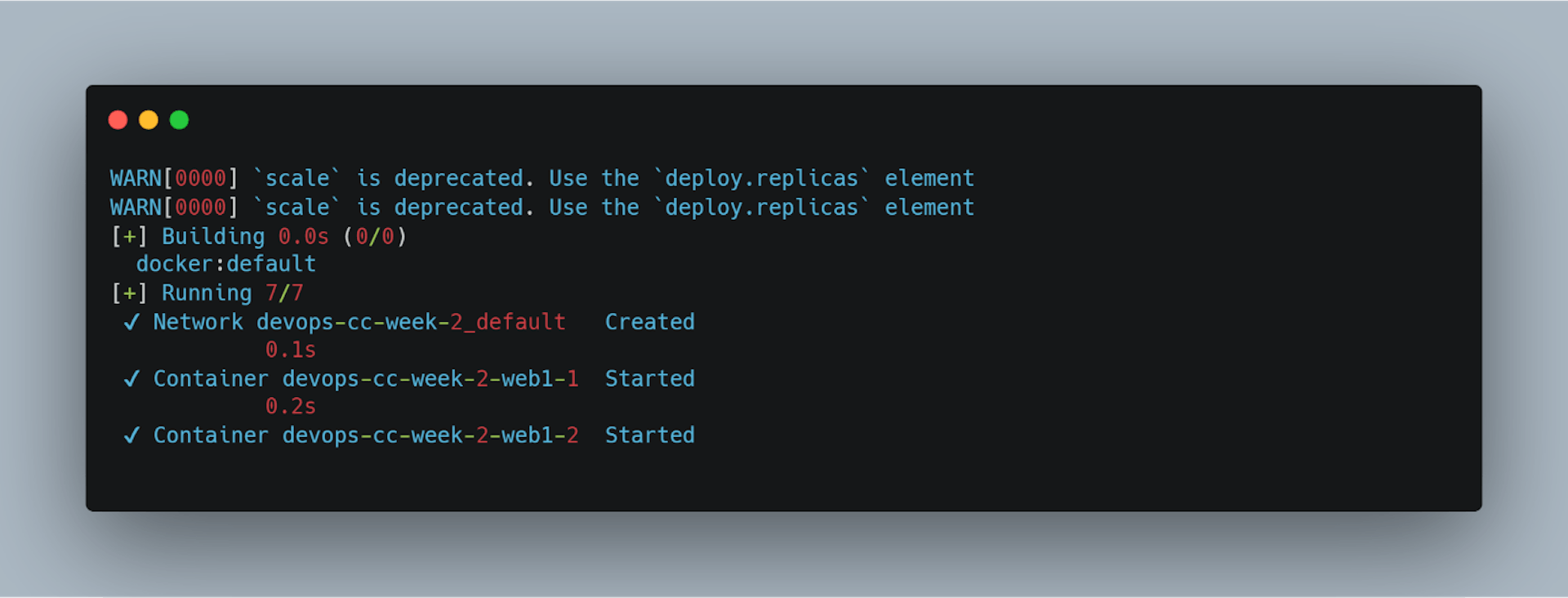
Task: Click the devops-cc-week-2_default network name
Action: (411, 323)
